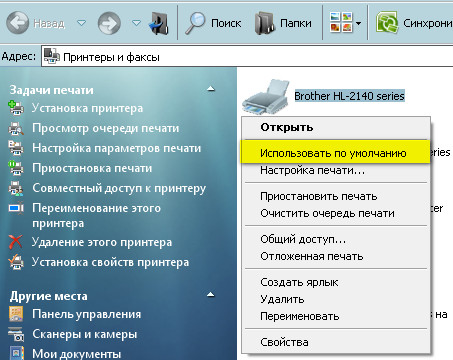Choose Создать ярлык menu item
The height and width of the screenshot is (360, 453).
tap(336, 282)
